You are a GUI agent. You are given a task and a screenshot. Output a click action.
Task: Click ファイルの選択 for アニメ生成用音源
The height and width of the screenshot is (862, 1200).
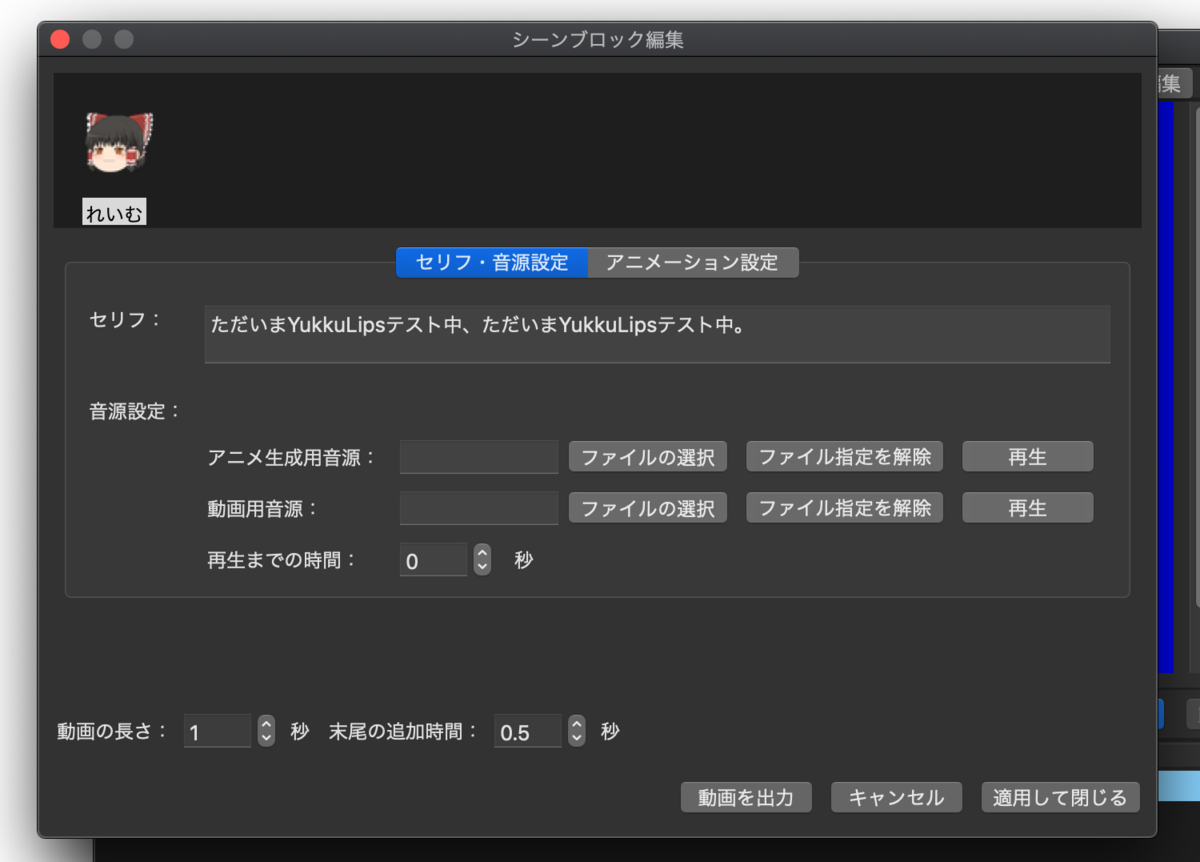pos(647,456)
